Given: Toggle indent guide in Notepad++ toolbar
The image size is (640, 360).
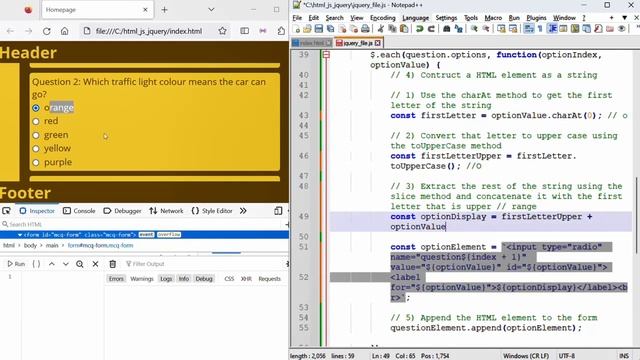Looking at the screenshot, I should point(552,29).
